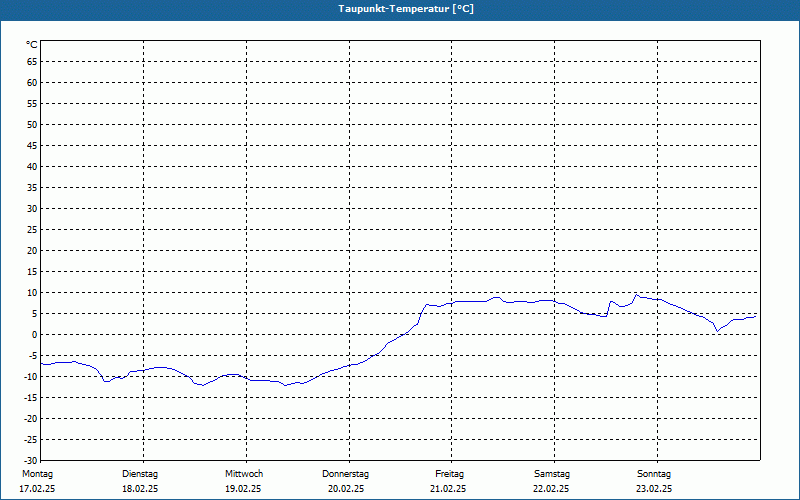Click the 10 y-axis label
The width and height of the screenshot is (800, 500).
32,292
